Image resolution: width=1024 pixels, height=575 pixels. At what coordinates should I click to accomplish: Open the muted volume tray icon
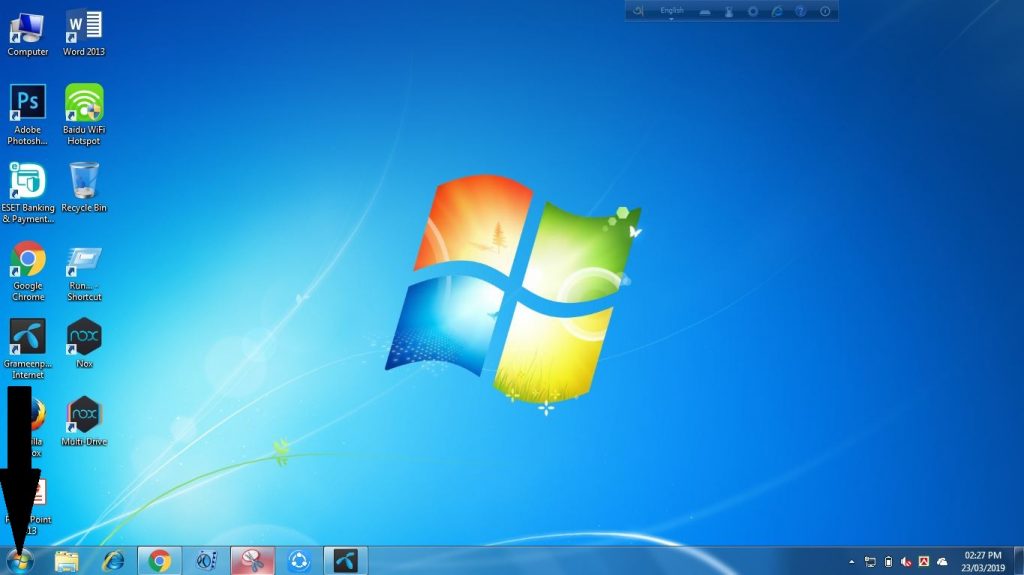pos(906,562)
